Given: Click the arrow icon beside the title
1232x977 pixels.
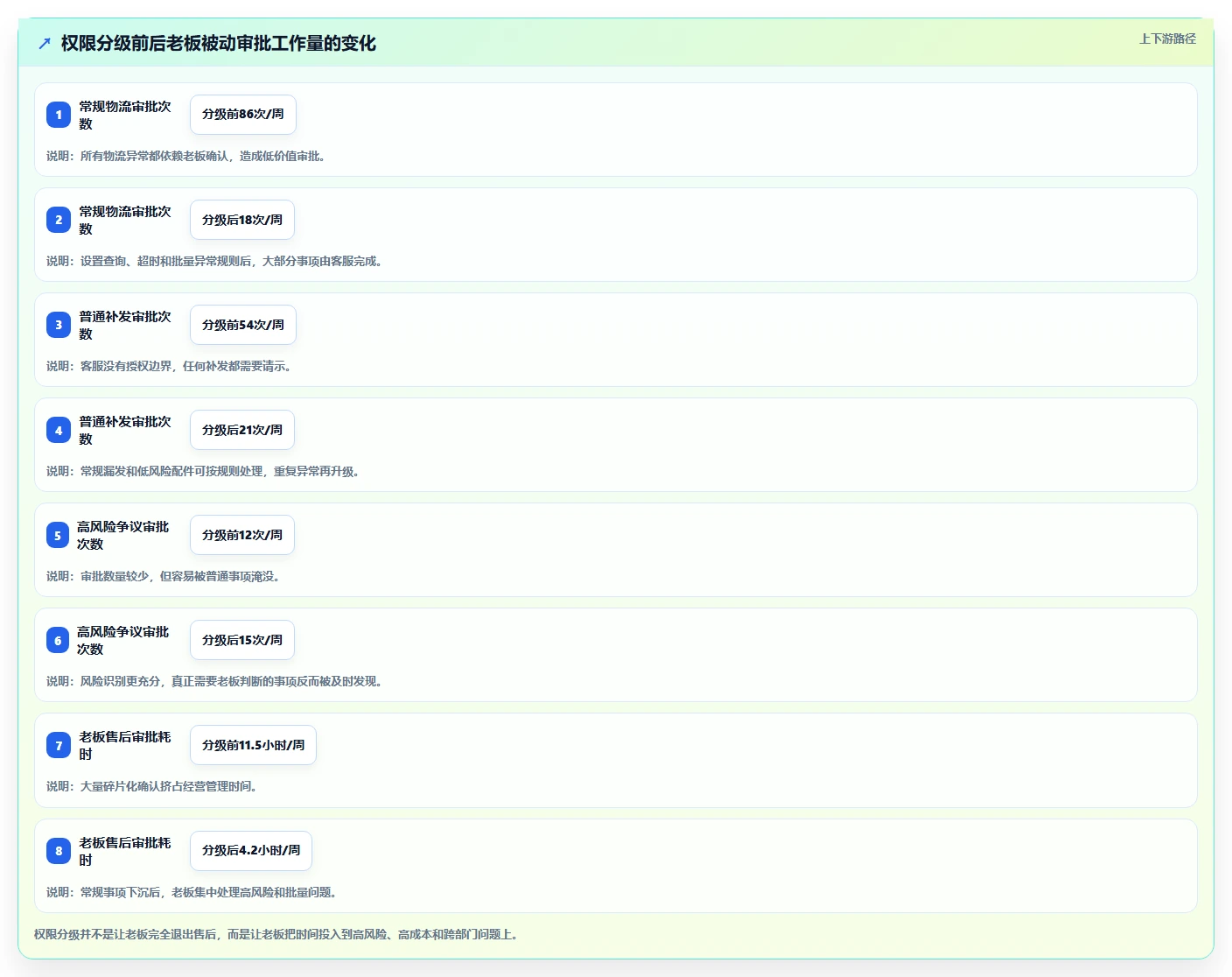Looking at the screenshot, I should (45, 43).
